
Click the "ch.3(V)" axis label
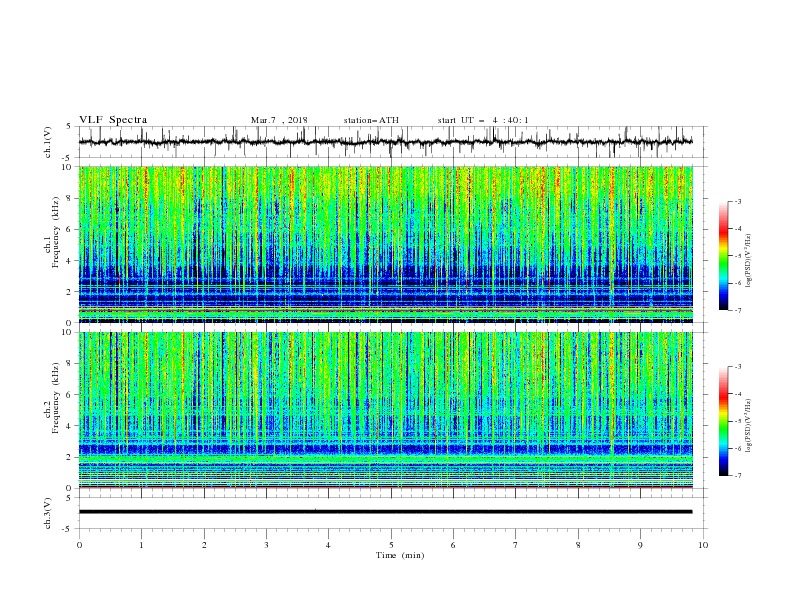coord(48,513)
